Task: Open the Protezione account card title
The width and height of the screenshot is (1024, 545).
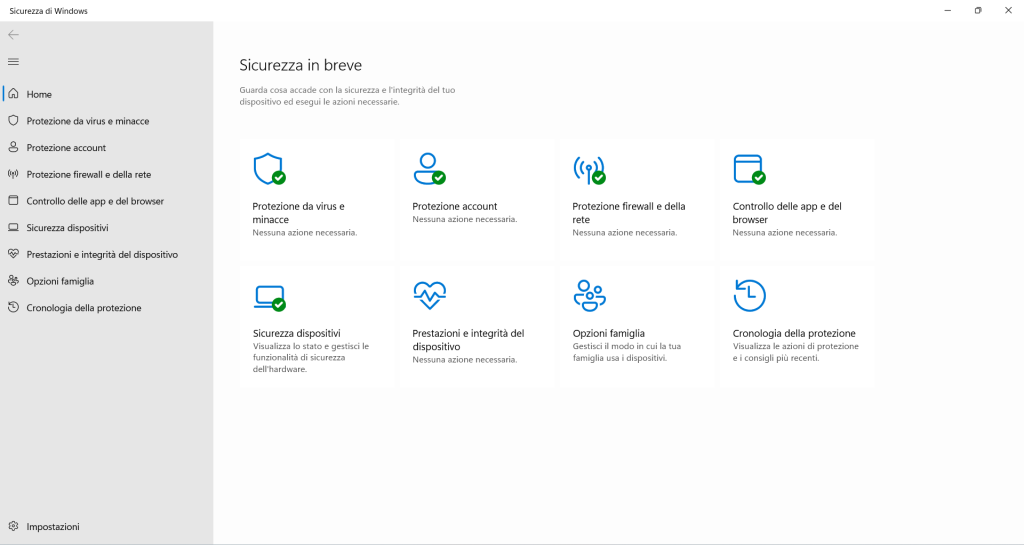Action: point(455,206)
